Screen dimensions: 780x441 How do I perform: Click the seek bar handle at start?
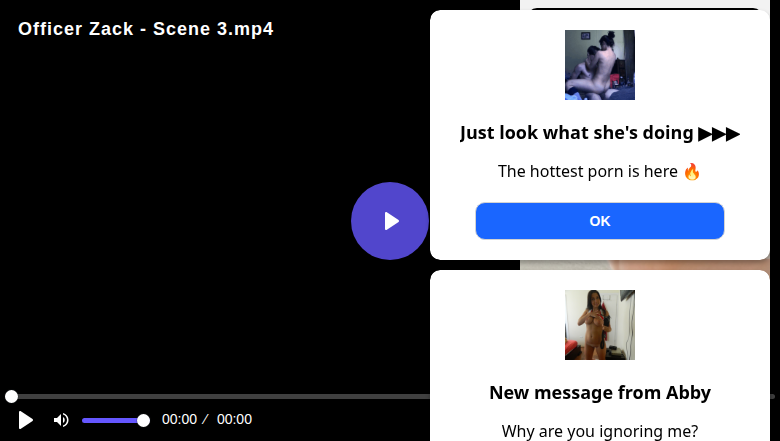click(11, 397)
